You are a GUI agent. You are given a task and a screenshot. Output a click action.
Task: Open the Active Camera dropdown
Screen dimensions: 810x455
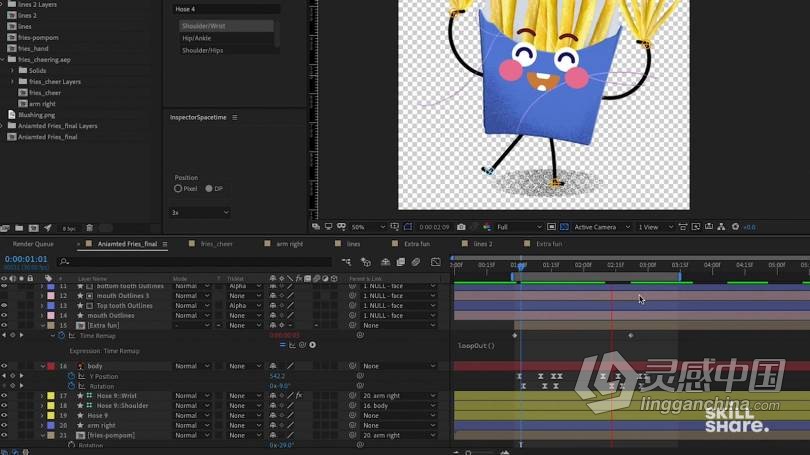602,227
